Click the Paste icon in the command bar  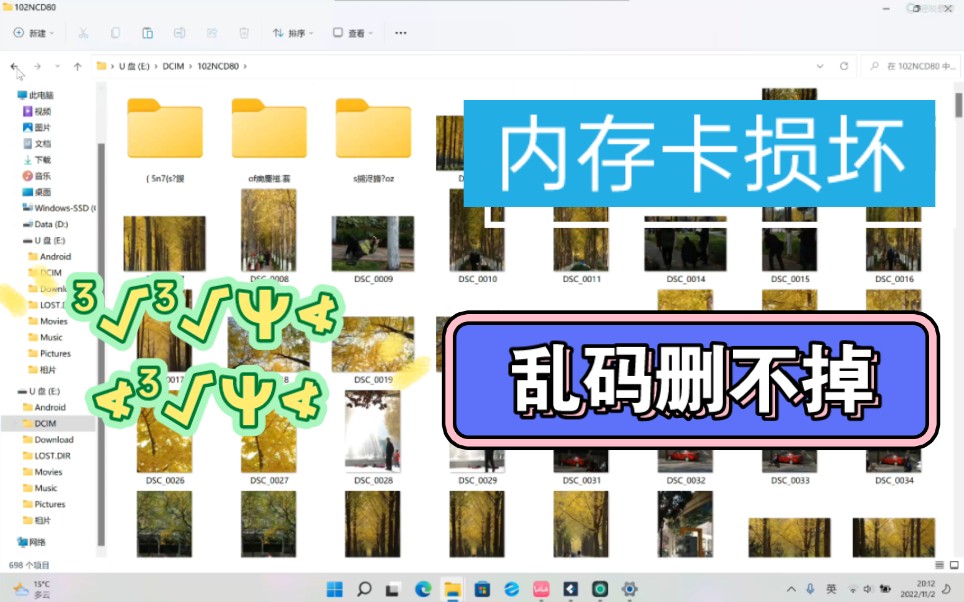[x=147, y=32]
